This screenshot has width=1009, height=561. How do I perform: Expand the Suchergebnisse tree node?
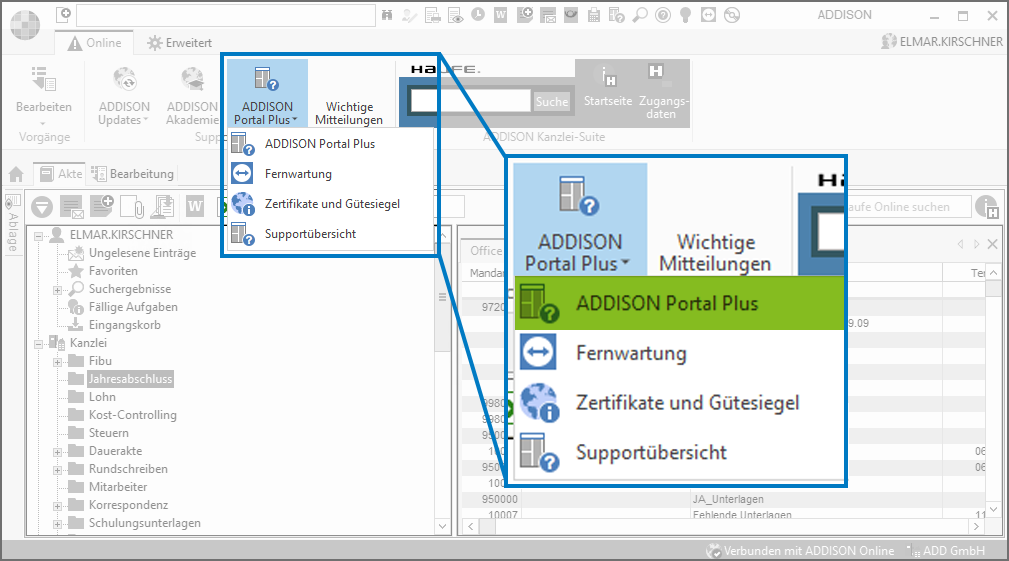click(58, 289)
